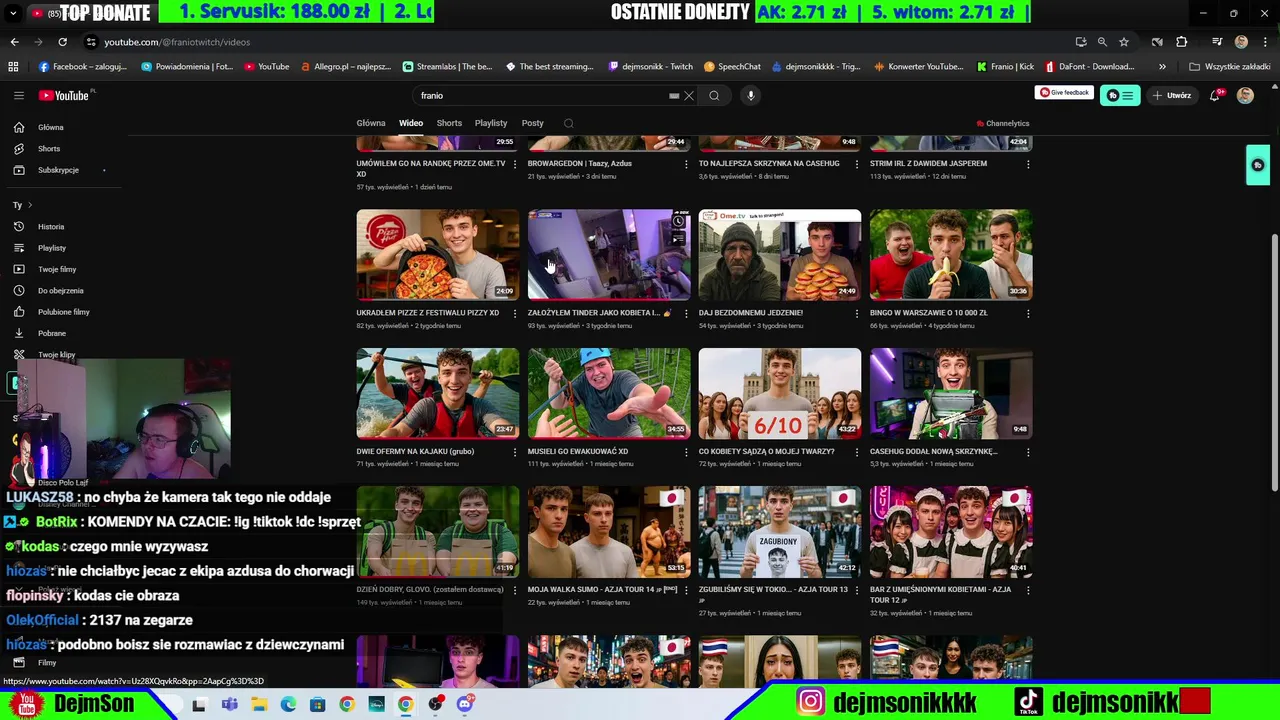Open options menu for UKRADŁEM PIZZE video
1280x720 pixels.
point(515,313)
